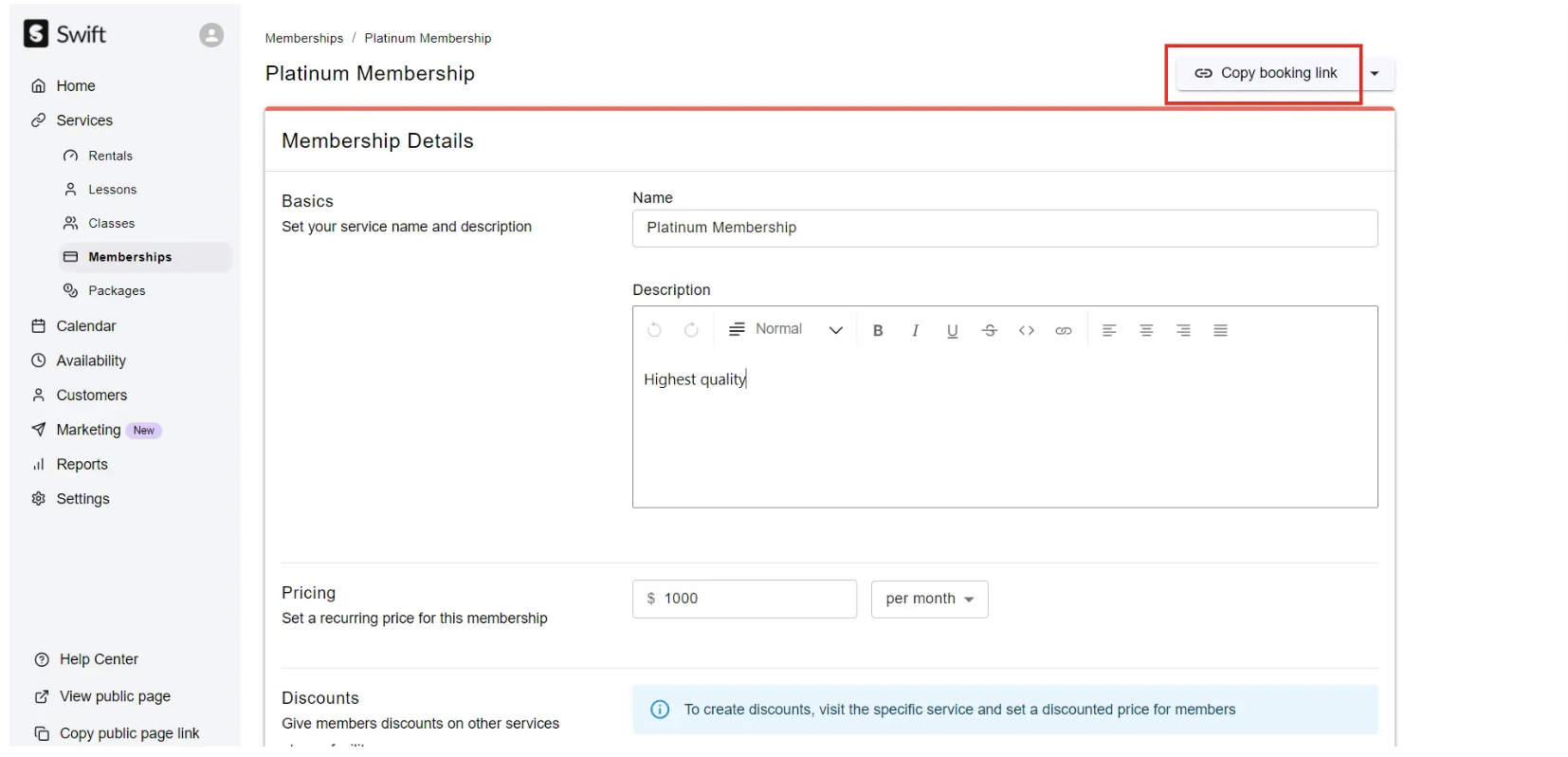Apply italic formatting to description text
The width and height of the screenshot is (1568, 757).
point(915,331)
